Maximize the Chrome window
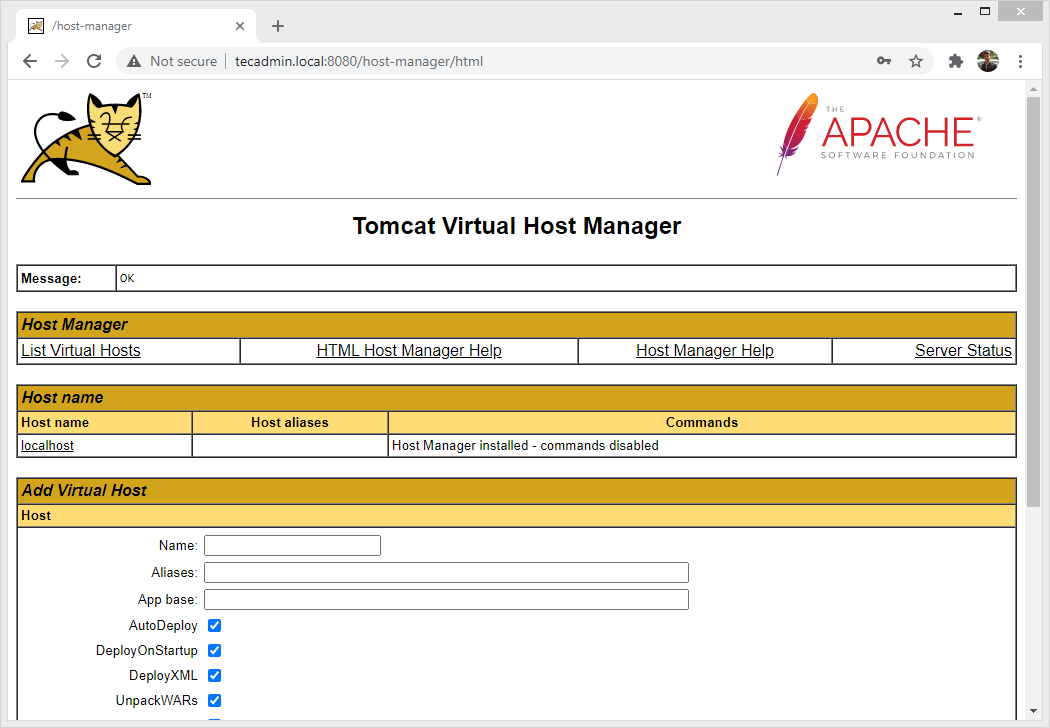This screenshot has width=1050, height=728. tap(984, 11)
